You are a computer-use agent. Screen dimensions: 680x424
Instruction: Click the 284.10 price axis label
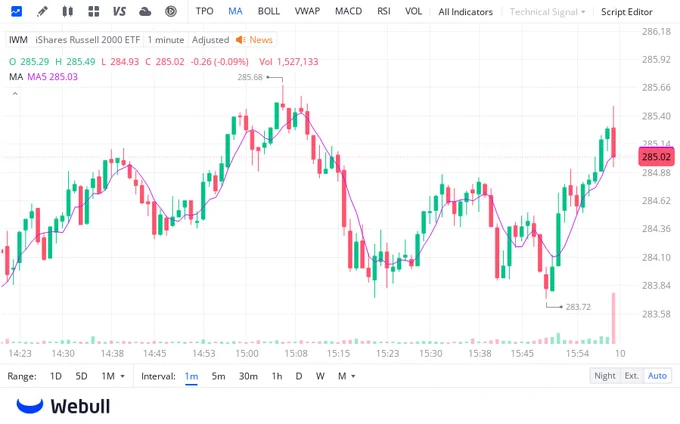pyautogui.click(x=656, y=257)
